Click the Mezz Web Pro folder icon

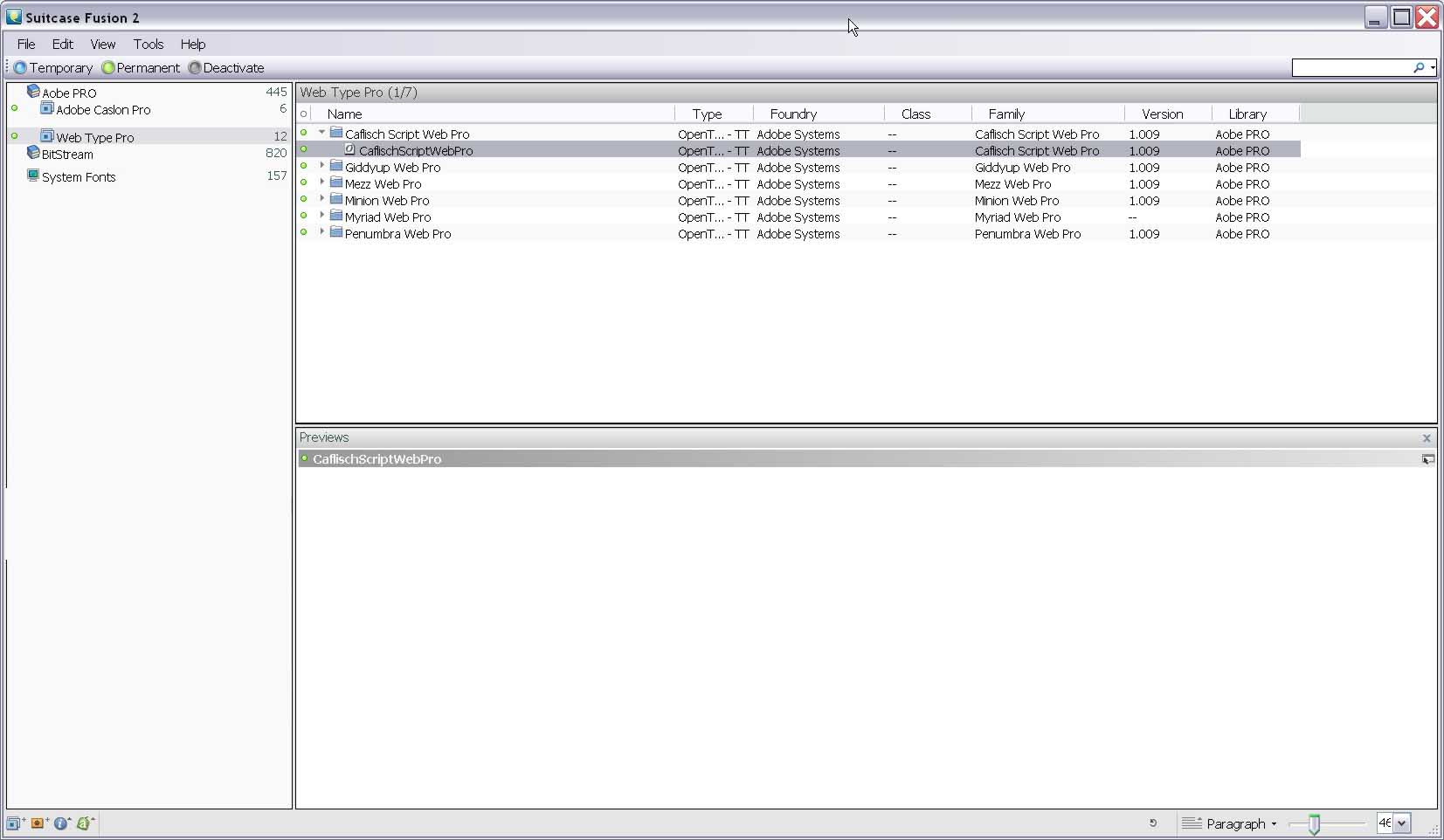pyautogui.click(x=336, y=182)
